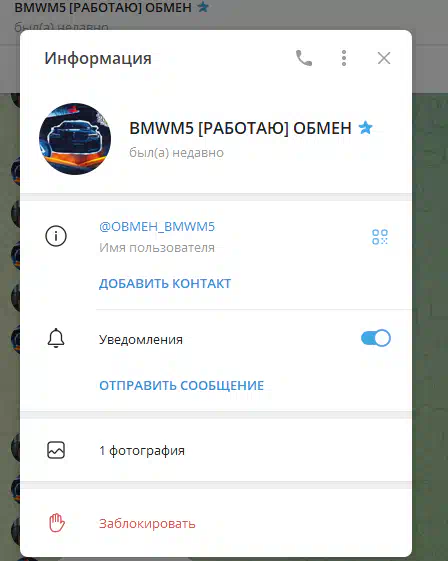The height and width of the screenshot is (561, 448).
Task: Click the BMWM5 [РАБОТАЮ] ОБМЕН chat header title
Action: (x=103, y=7)
